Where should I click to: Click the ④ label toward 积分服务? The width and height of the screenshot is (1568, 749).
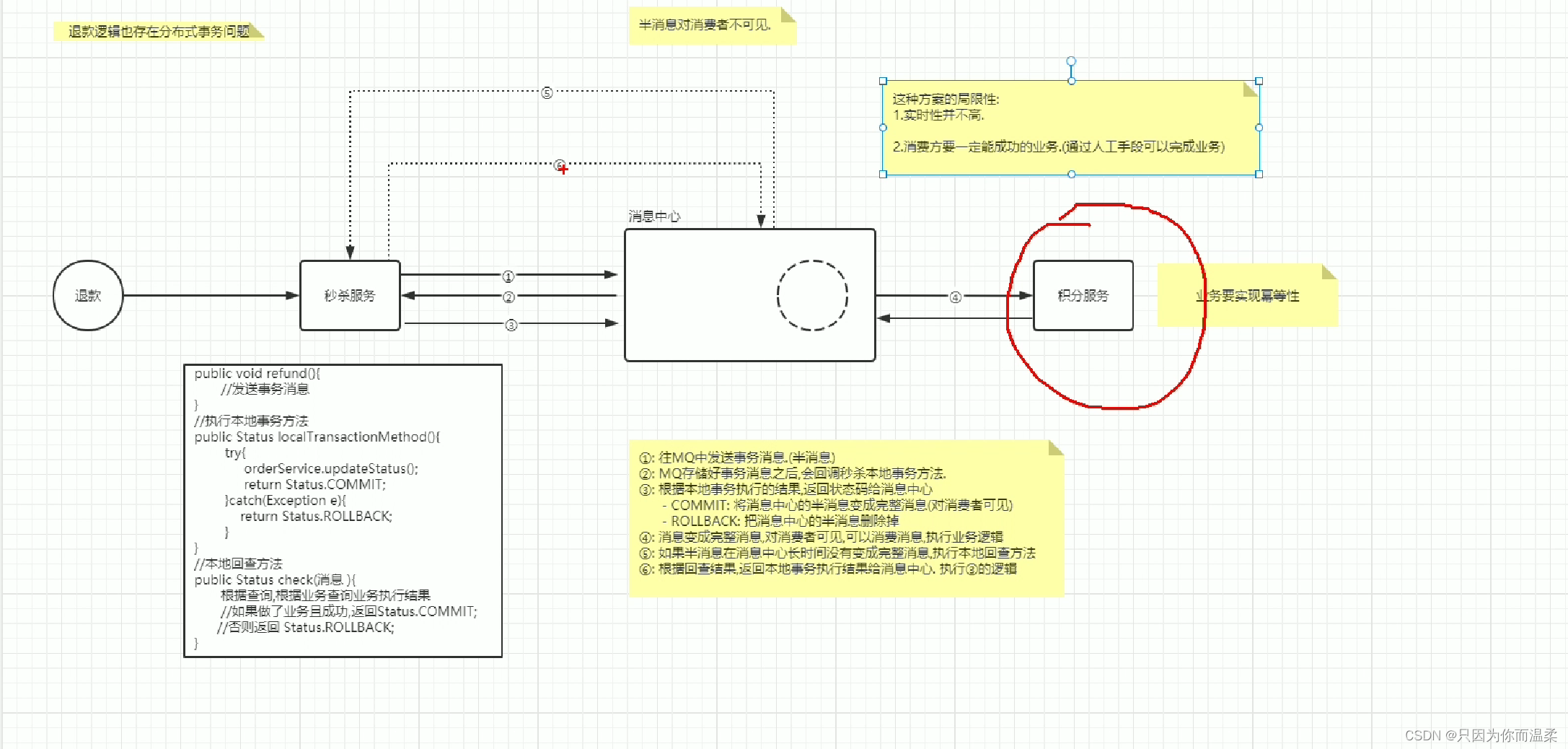click(956, 297)
